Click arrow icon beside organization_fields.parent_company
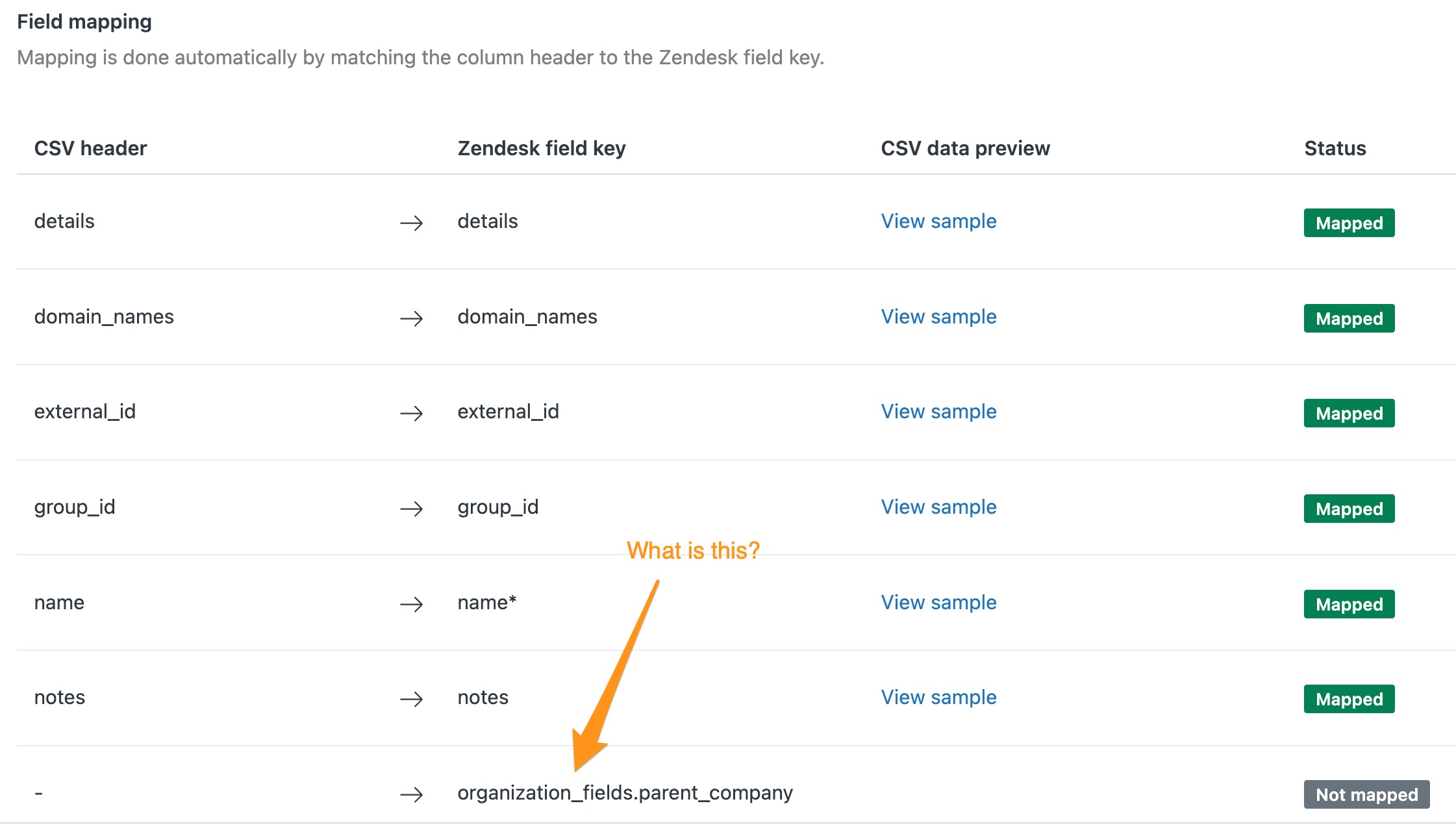Image resolution: width=1456 pixels, height=834 pixels. pyautogui.click(x=411, y=795)
